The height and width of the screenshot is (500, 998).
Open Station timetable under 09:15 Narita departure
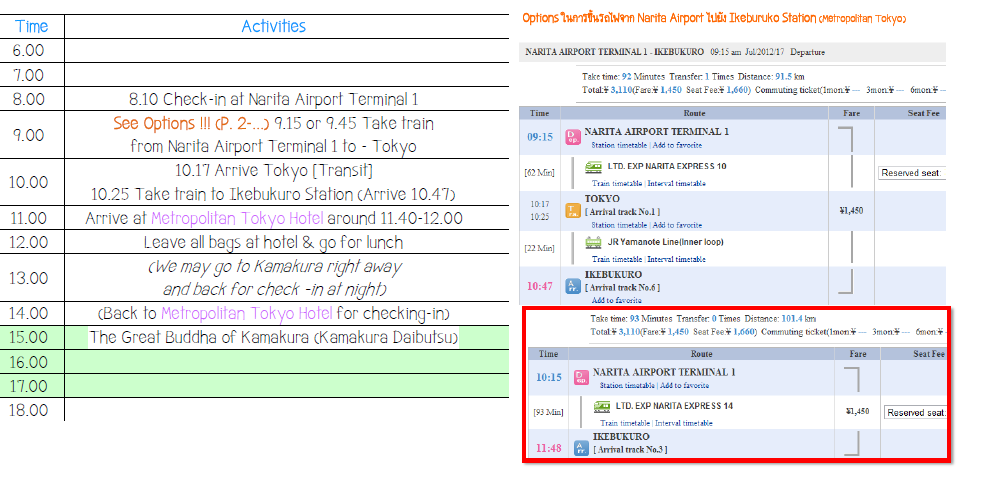pyautogui.click(x=619, y=145)
